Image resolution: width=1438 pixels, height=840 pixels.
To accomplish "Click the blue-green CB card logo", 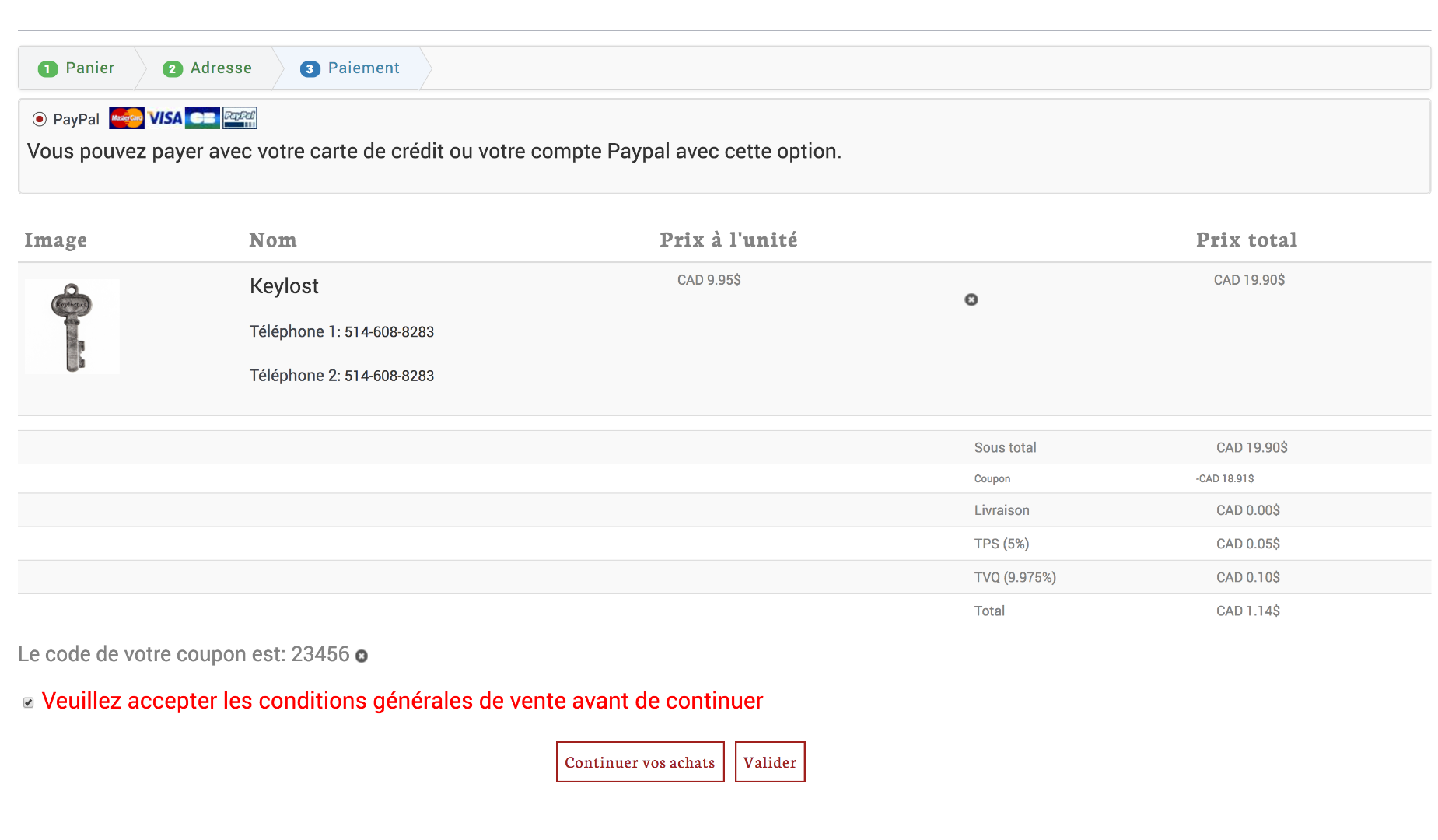I will point(202,118).
